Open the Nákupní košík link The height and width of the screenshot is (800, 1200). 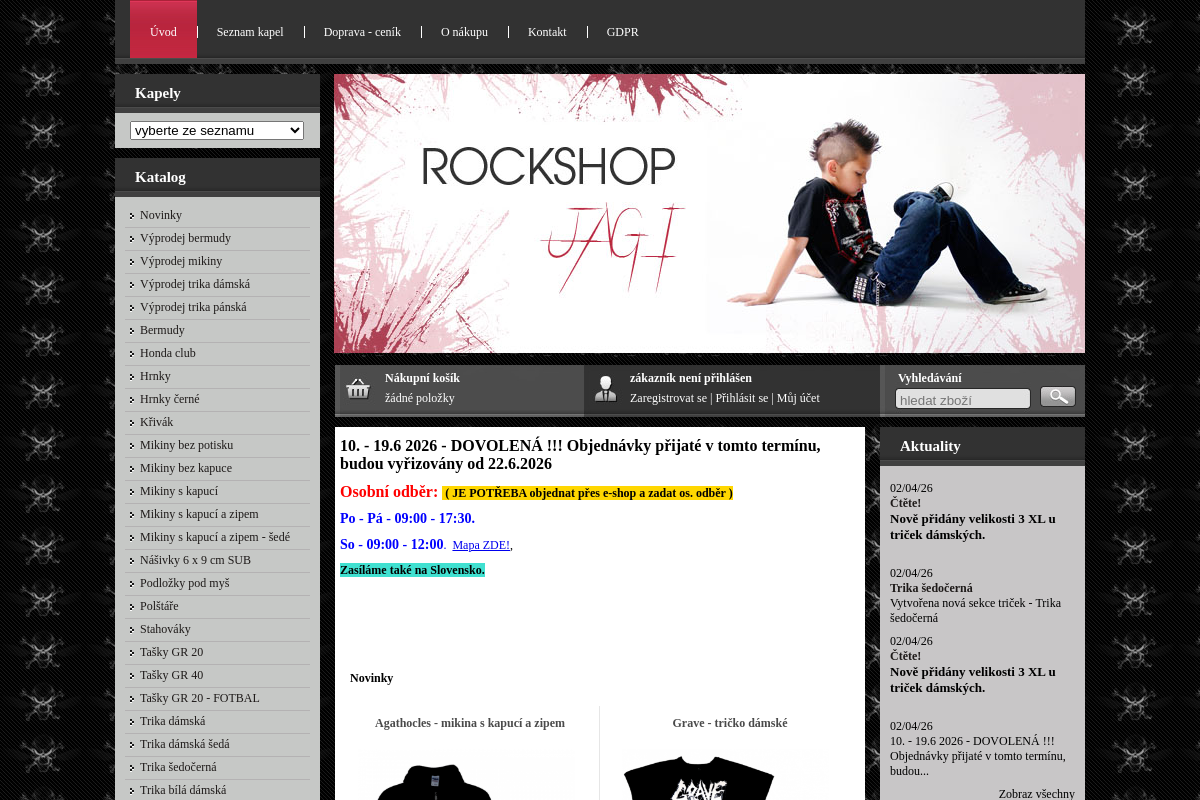(422, 378)
